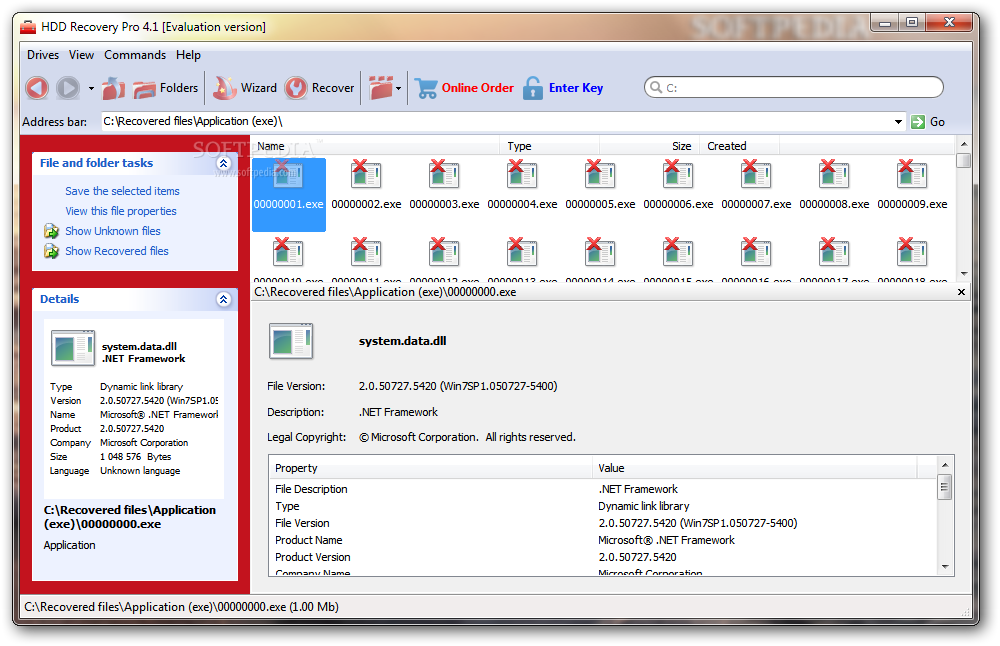
Task: Expand the Address bar dropdown arrow
Action: point(898,121)
